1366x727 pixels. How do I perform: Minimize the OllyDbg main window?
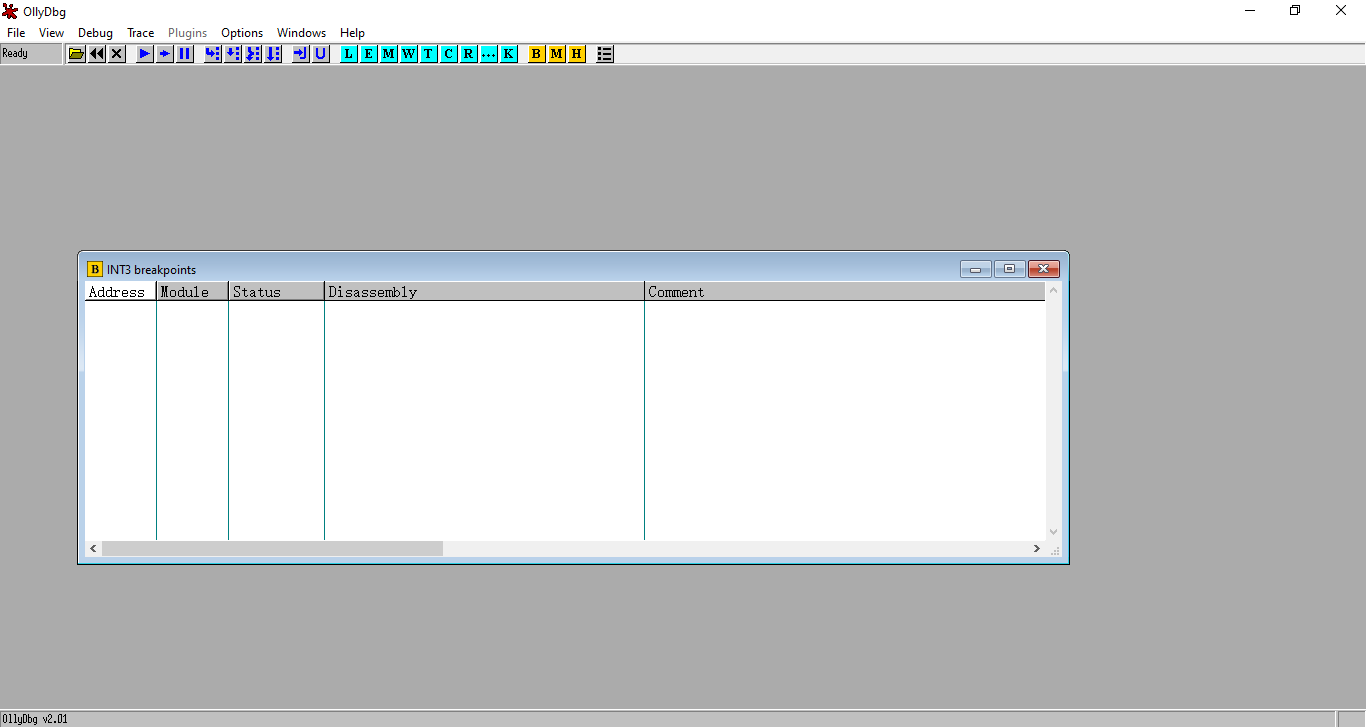(1250, 11)
